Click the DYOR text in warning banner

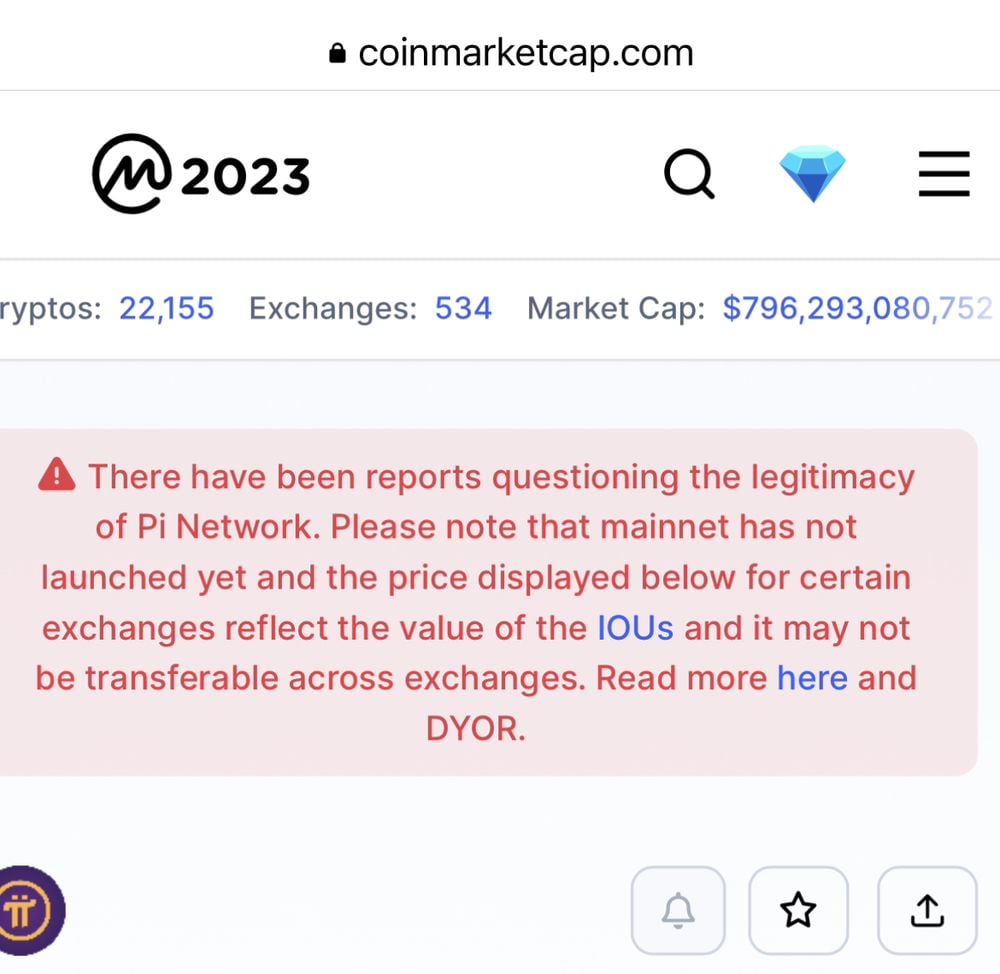point(475,729)
